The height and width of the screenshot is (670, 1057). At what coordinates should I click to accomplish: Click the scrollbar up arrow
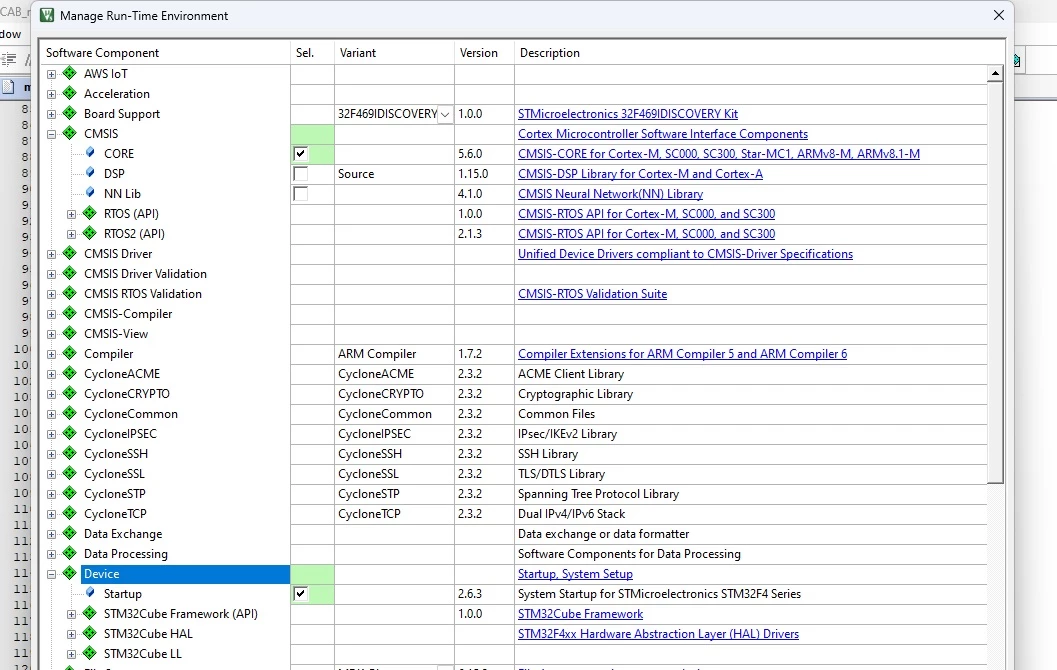tap(995, 73)
